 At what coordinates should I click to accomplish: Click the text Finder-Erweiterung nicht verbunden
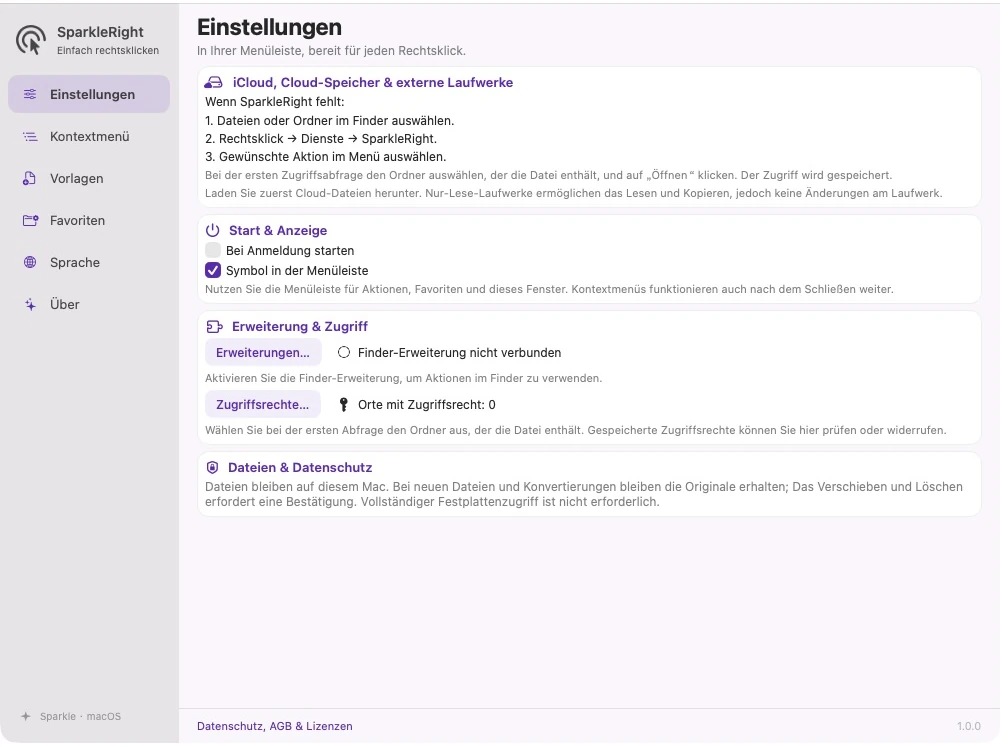pos(460,352)
